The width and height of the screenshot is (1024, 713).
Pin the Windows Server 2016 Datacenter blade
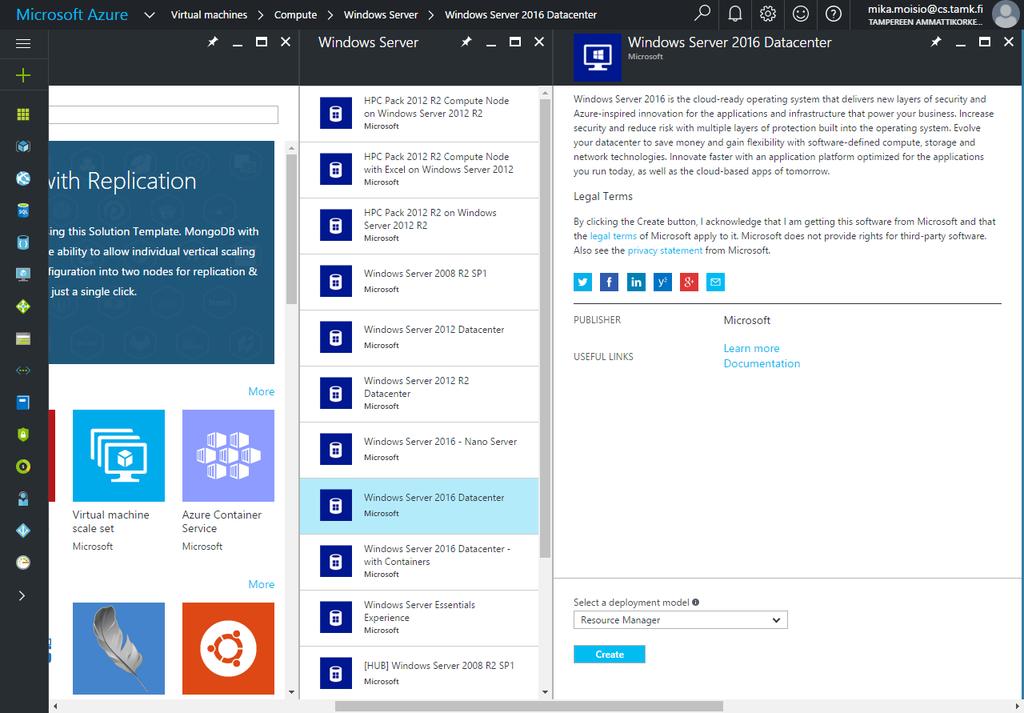click(936, 42)
